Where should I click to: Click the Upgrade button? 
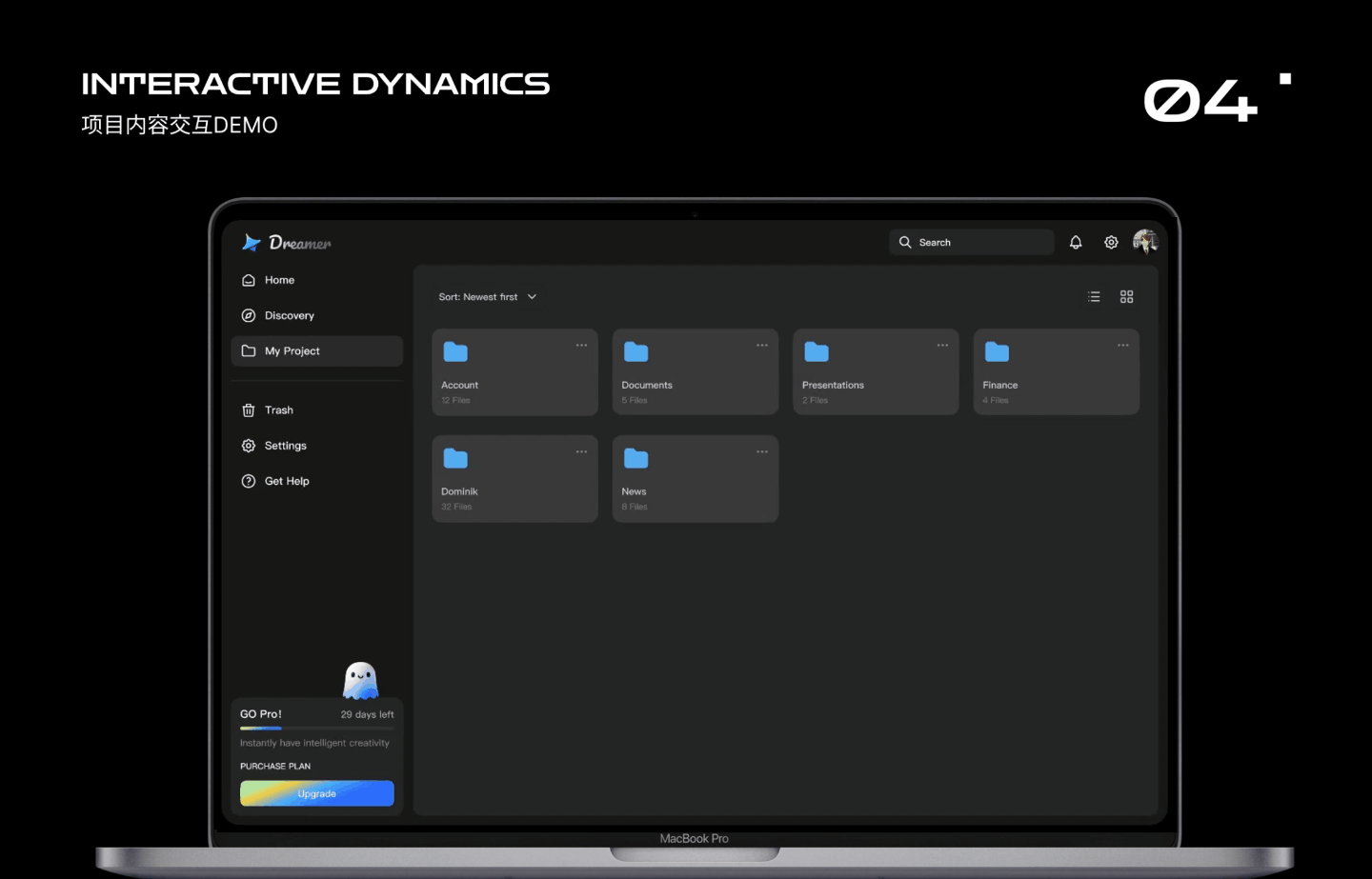pos(317,793)
